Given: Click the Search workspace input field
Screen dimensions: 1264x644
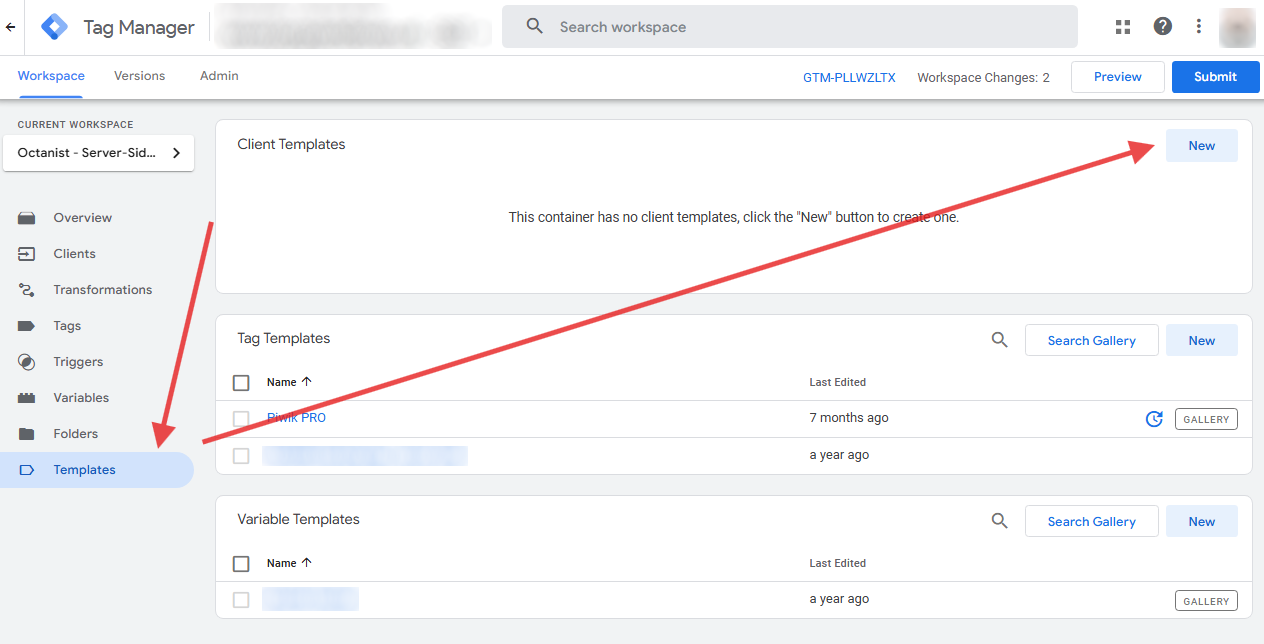Looking at the screenshot, I should 789,27.
